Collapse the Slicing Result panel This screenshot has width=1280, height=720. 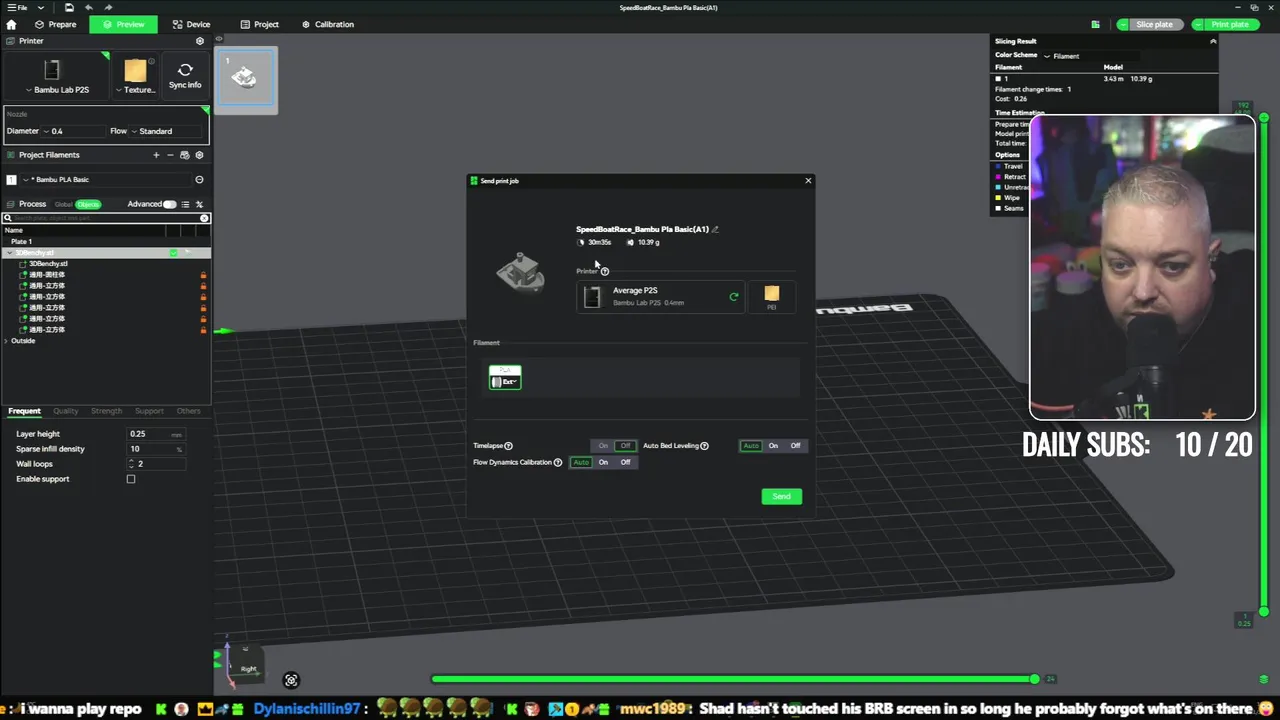click(x=1213, y=41)
